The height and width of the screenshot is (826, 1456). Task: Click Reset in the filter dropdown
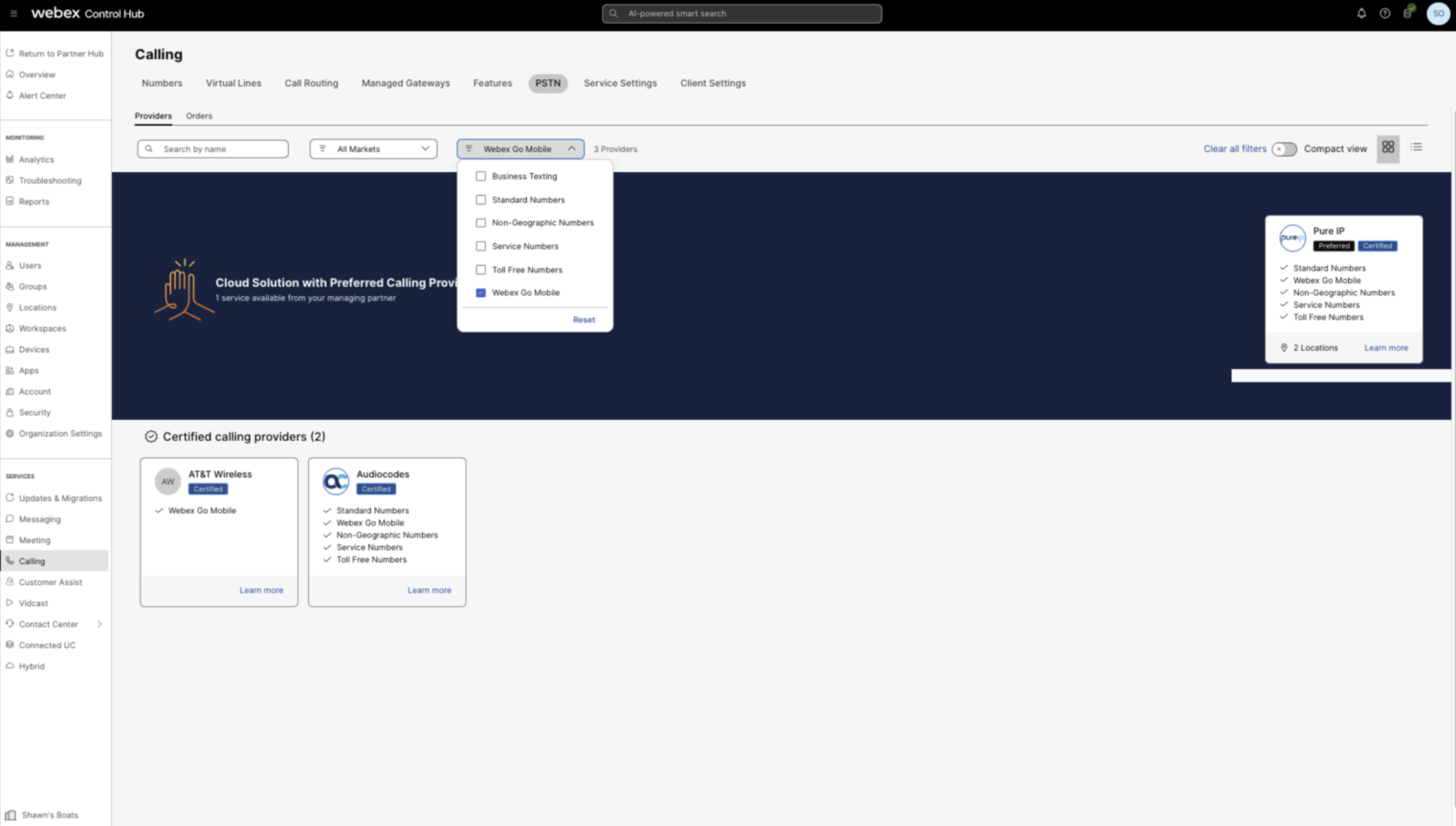click(584, 320)
